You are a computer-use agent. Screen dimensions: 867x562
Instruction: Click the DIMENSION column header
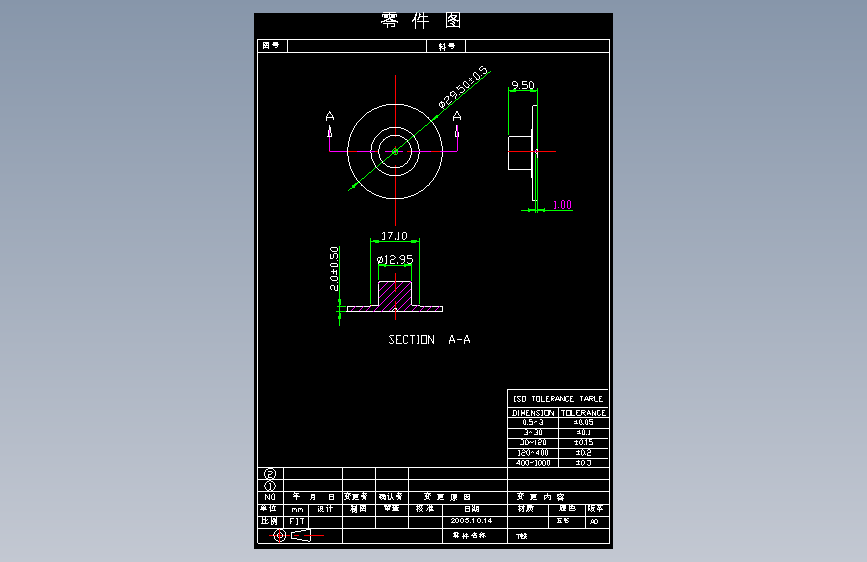point(533,413)
